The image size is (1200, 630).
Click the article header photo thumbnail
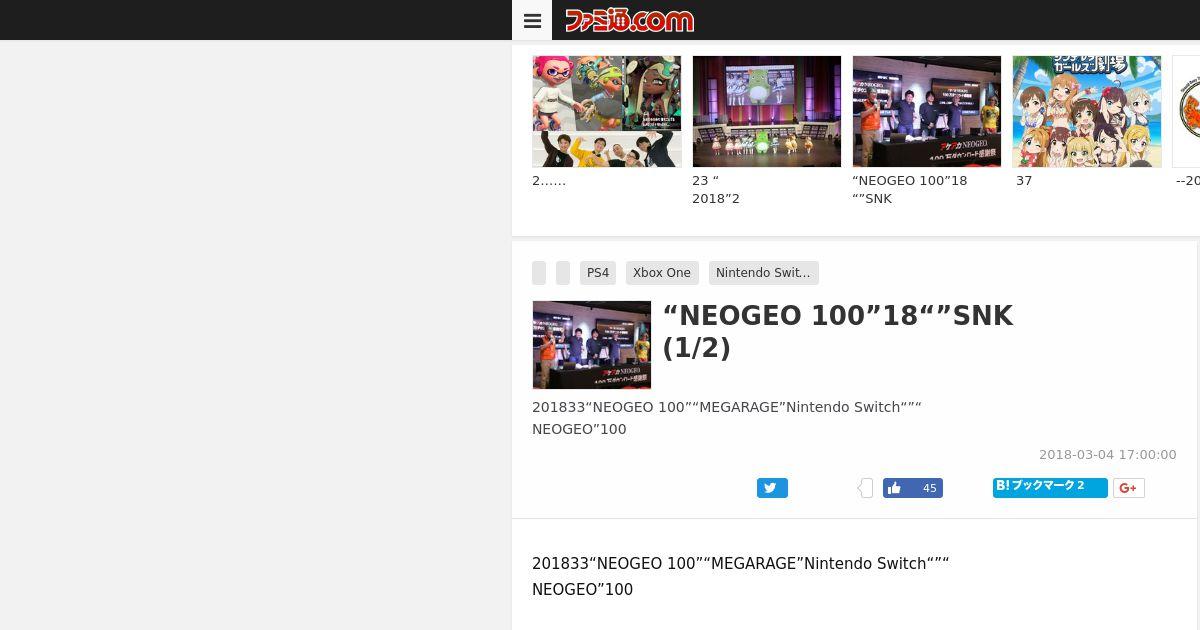coord(592,345)
